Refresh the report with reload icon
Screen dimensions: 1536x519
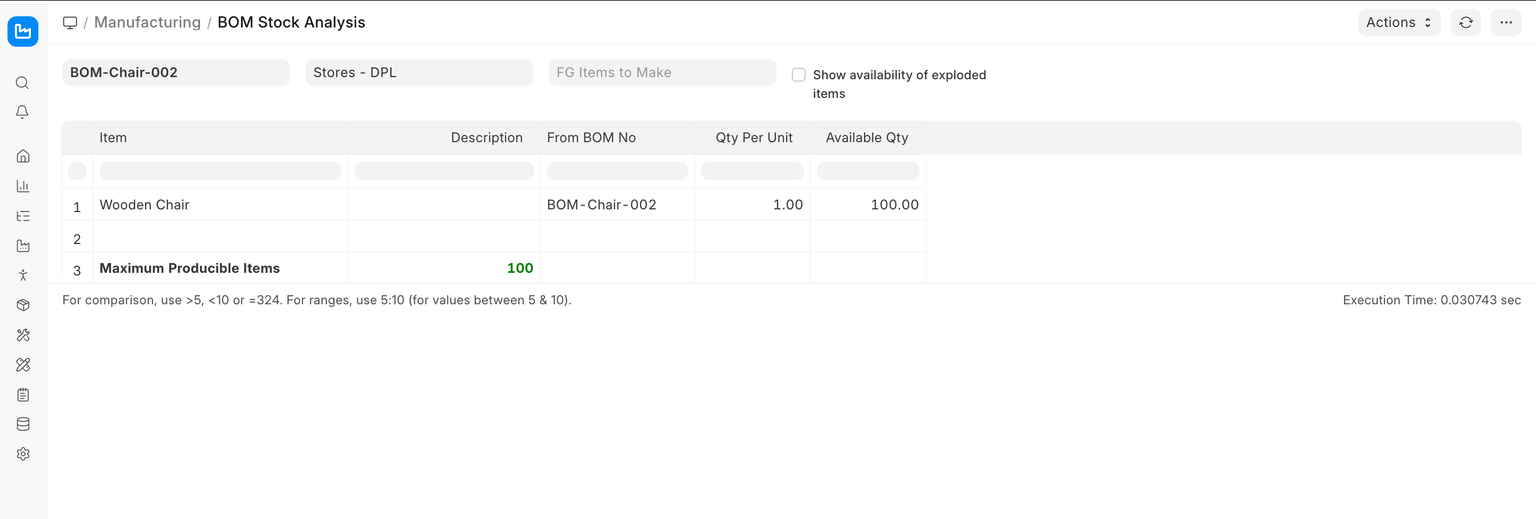click(x=1466, y=23)
